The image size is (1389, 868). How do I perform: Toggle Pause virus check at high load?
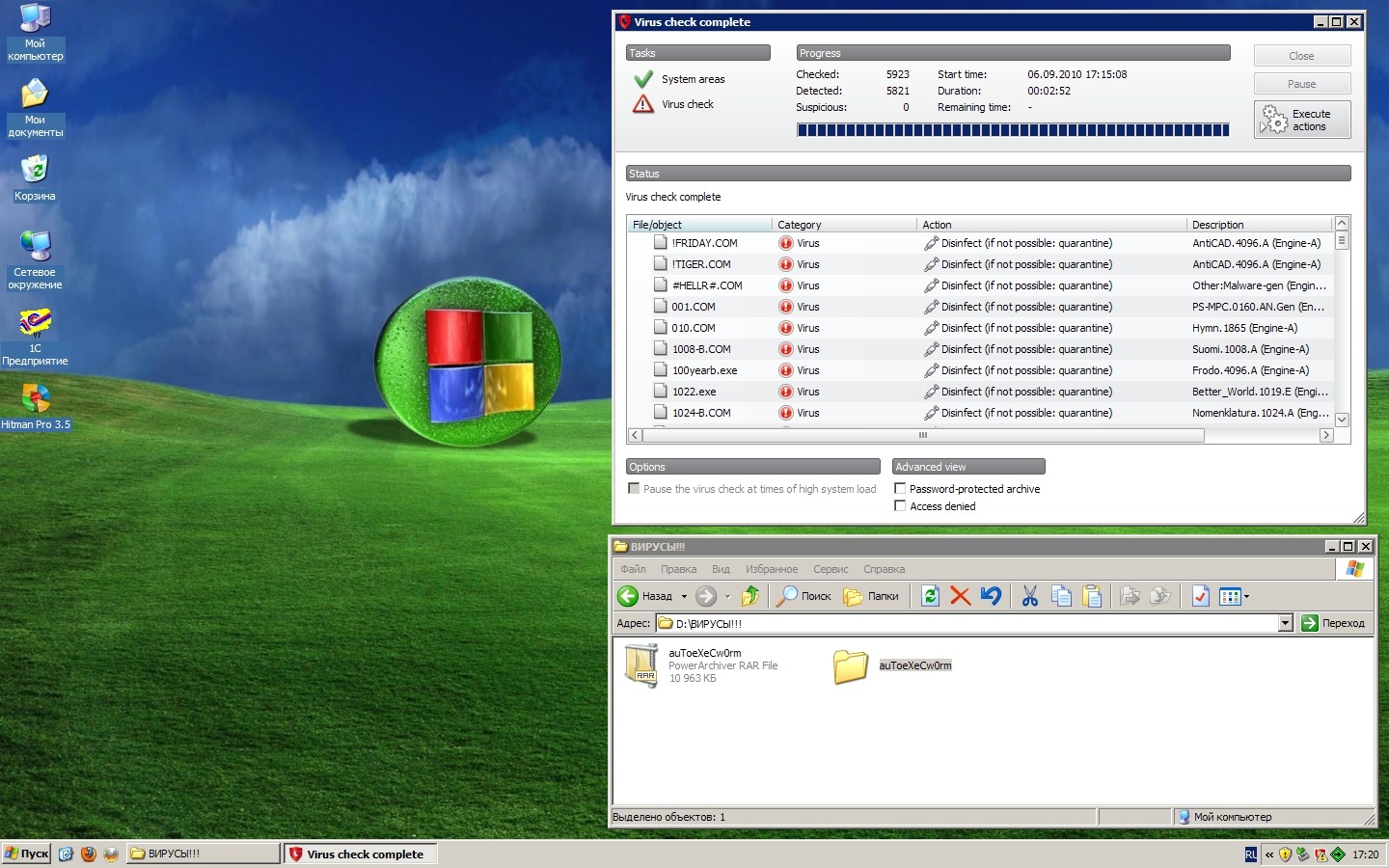click(x=634, y=489)
